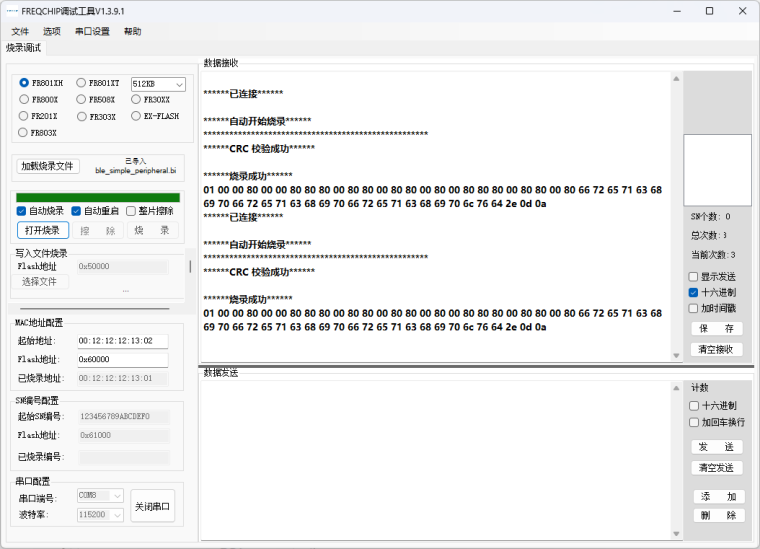Click the 清空接收 button

tap(716, 349)
